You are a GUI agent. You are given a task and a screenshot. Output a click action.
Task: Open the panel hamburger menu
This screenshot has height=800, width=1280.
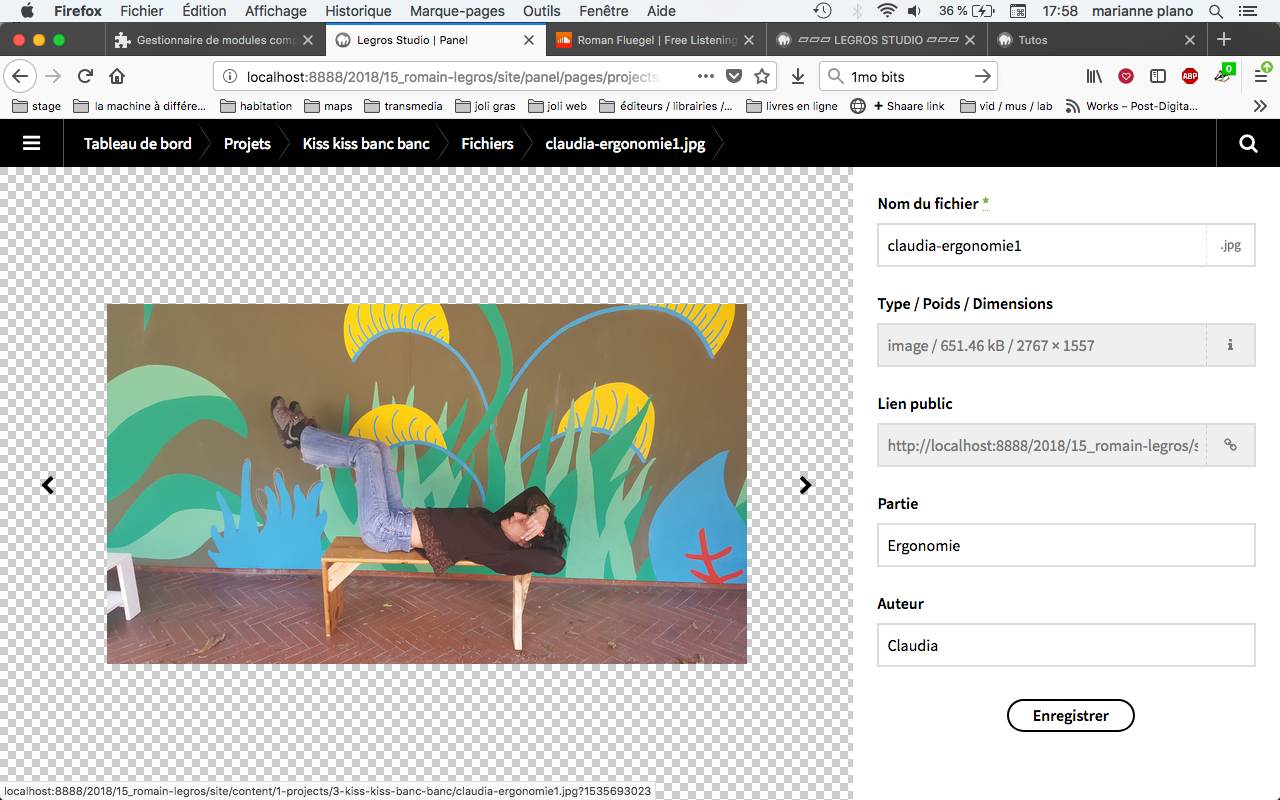click(31, 143)
